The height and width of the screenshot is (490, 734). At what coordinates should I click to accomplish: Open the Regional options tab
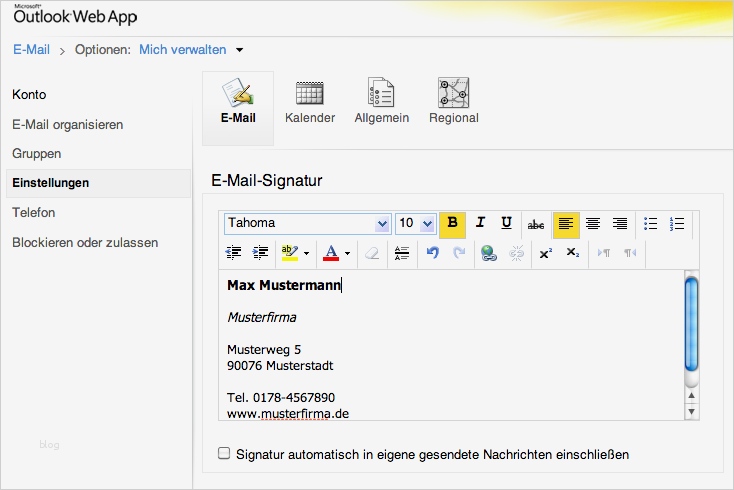coord(454,101)
